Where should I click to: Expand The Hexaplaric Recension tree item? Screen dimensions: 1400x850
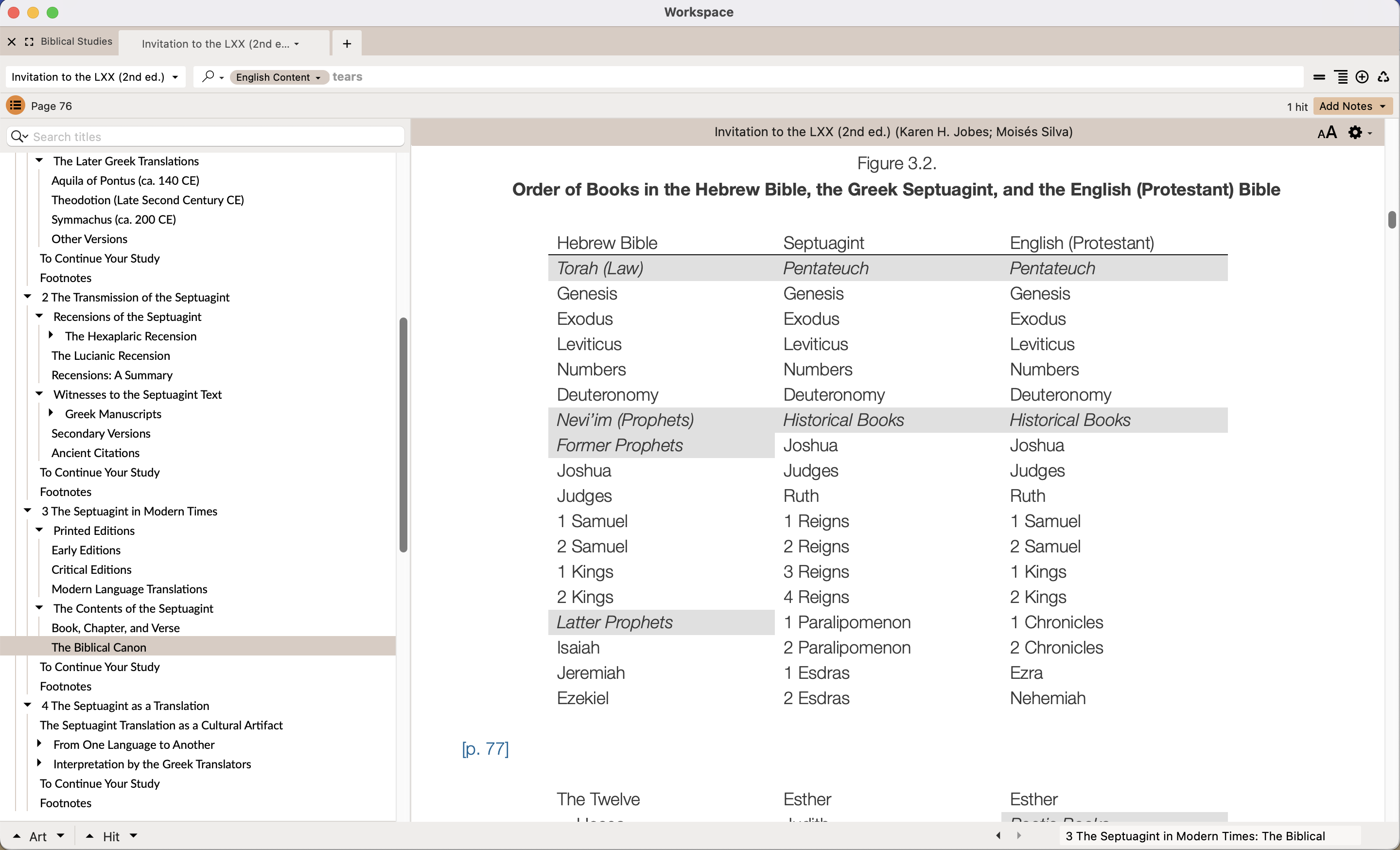coord(51,335)
